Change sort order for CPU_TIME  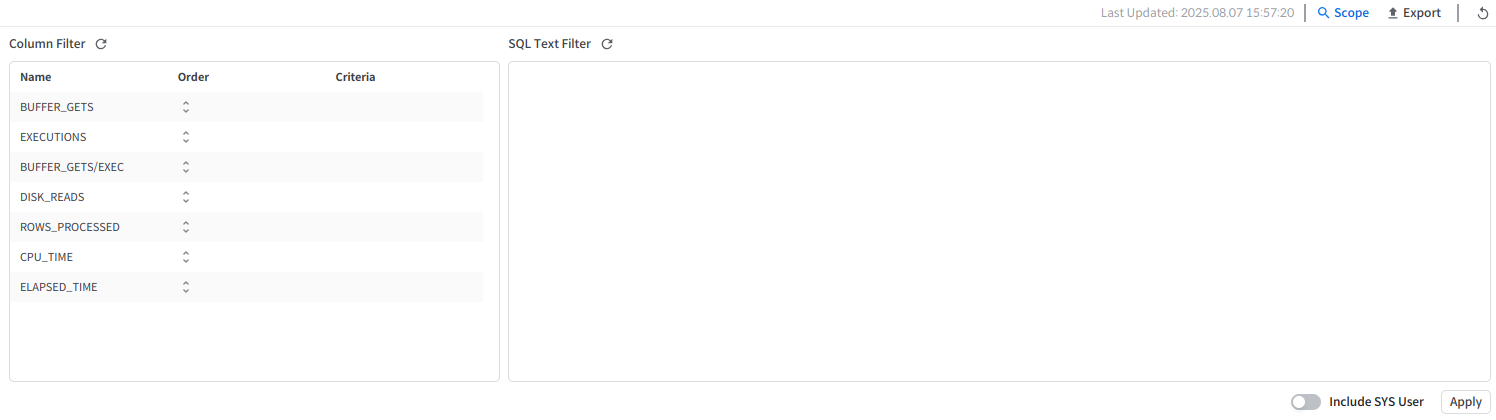click(186, 257)
